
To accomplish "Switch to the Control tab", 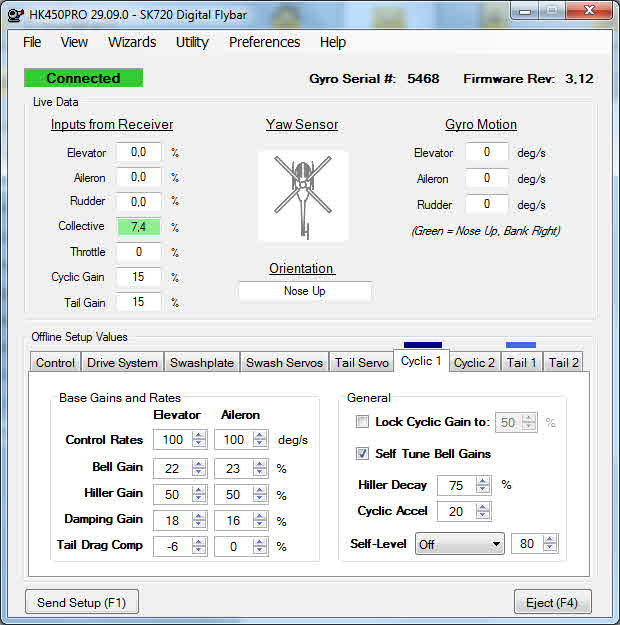I will [x=55, y=363].
